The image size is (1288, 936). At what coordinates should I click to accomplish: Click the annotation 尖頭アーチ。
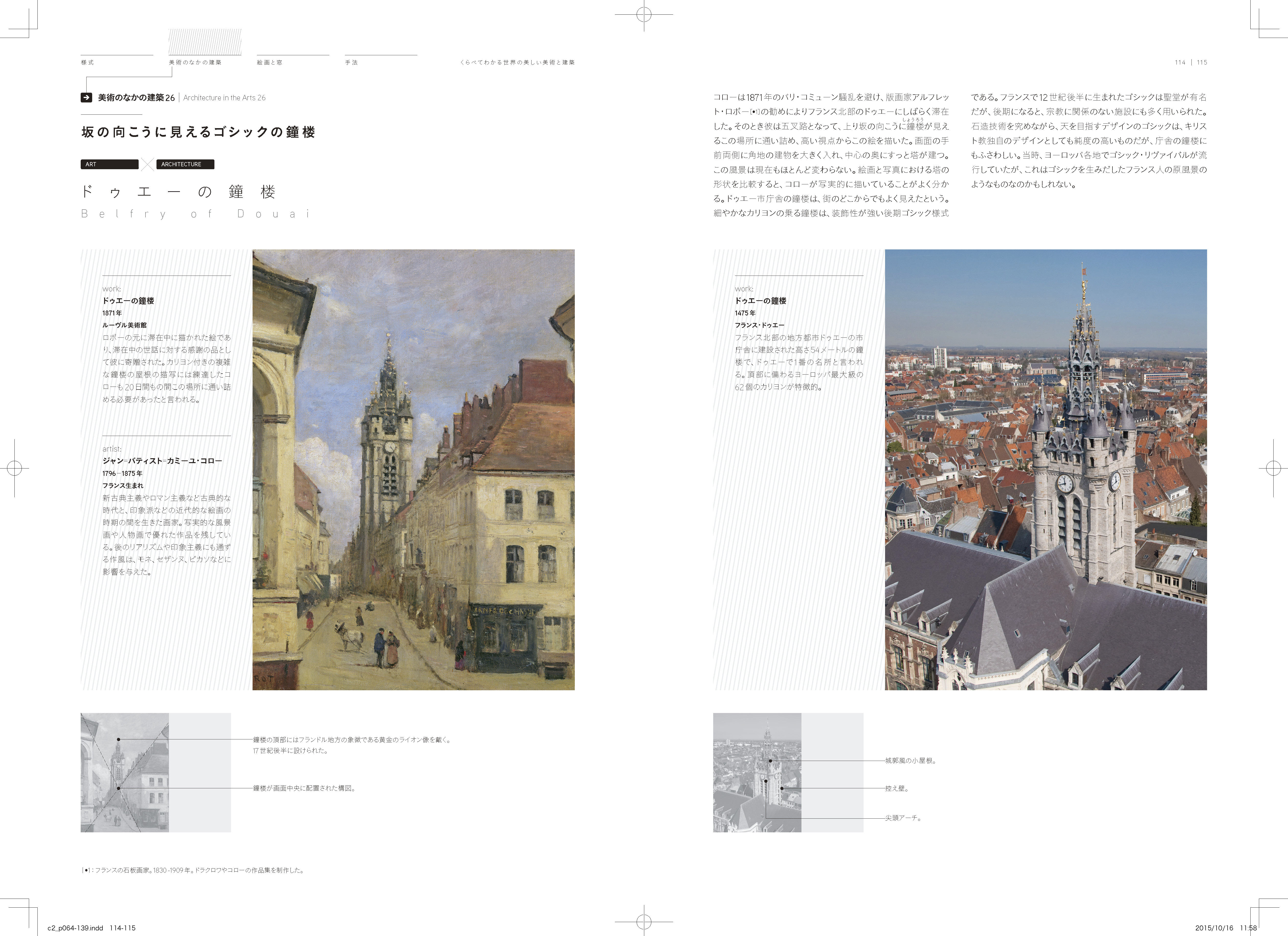tap(903, 818)
